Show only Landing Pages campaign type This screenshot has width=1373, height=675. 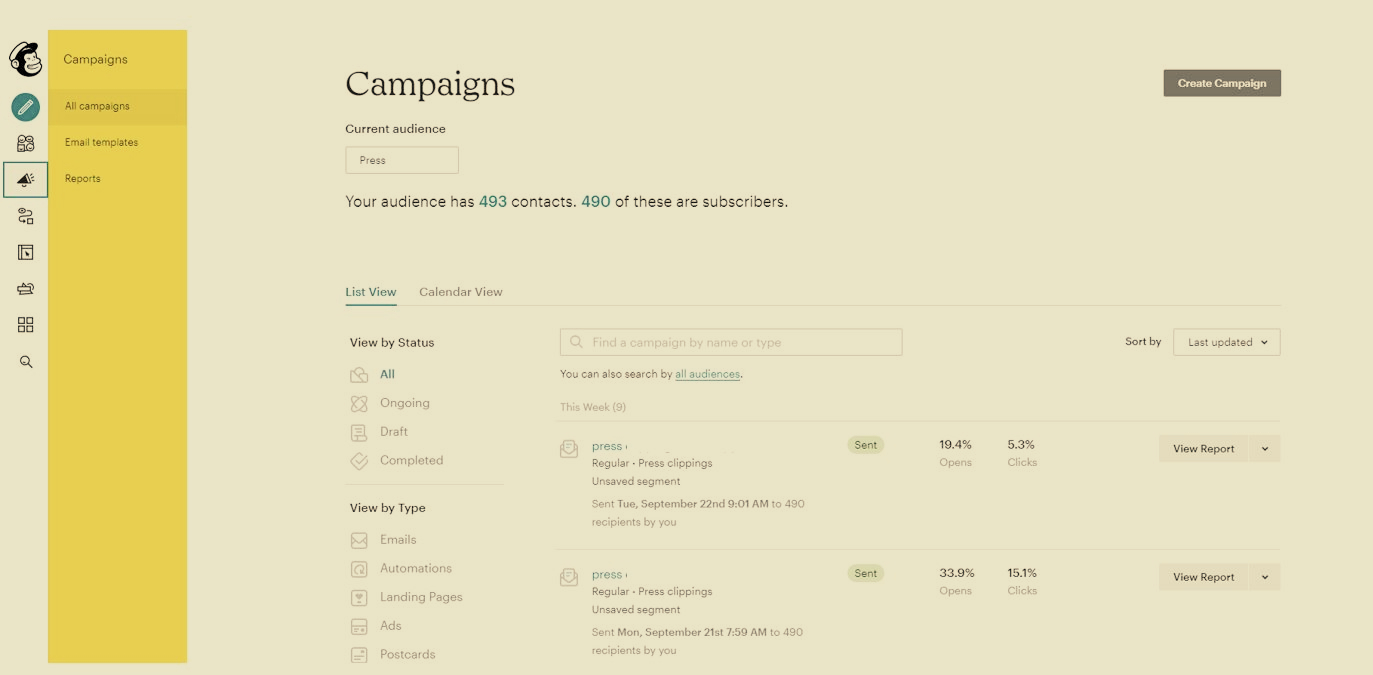(x=420, y=597)
